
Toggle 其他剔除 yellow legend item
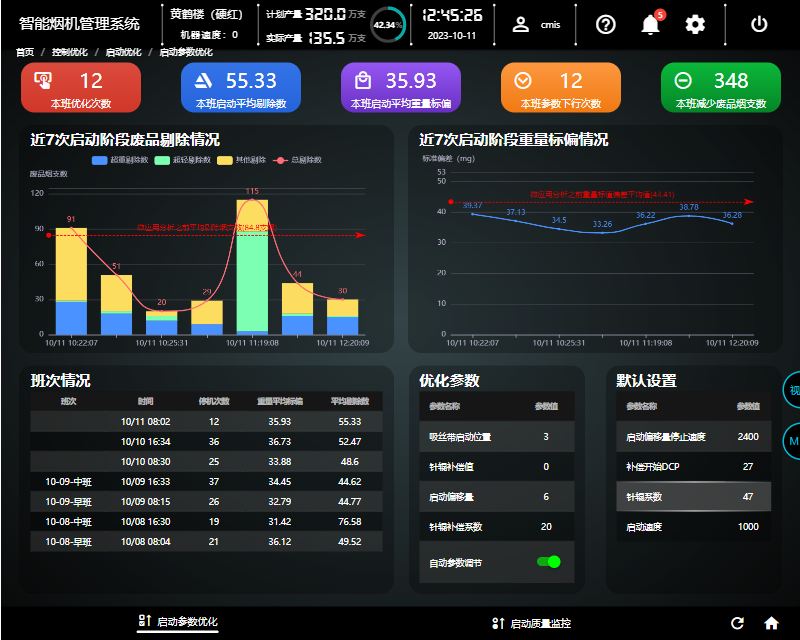pyautogui.click(x=241, y=160)
